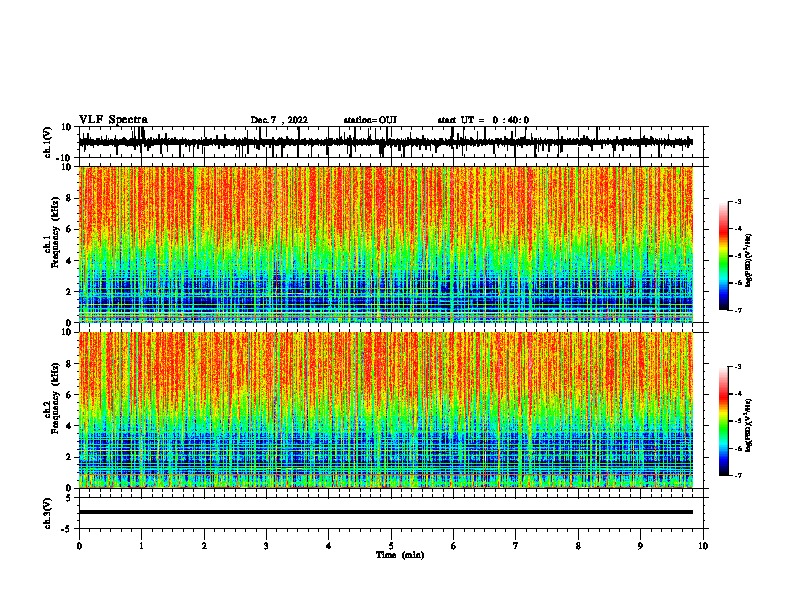Screen dimensions: 792x612
Task: Click the "5" tick on the time axis
Action: [391, 546]
